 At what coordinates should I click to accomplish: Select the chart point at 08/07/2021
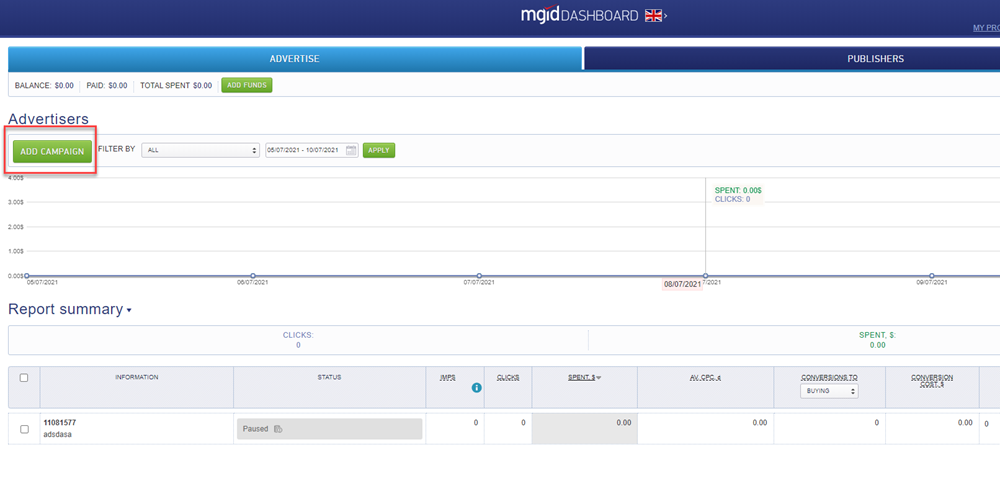pyautogui.click(x=705, y=276)
